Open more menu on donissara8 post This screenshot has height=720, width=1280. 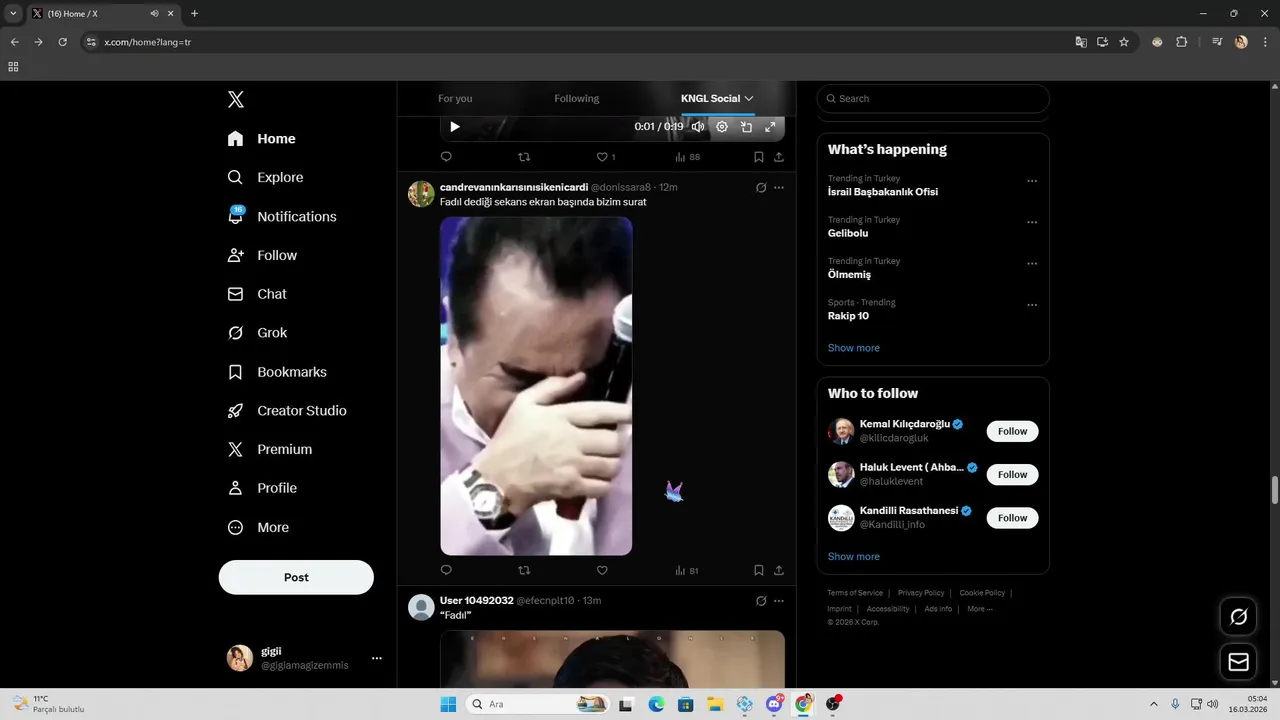click(779, 187)
